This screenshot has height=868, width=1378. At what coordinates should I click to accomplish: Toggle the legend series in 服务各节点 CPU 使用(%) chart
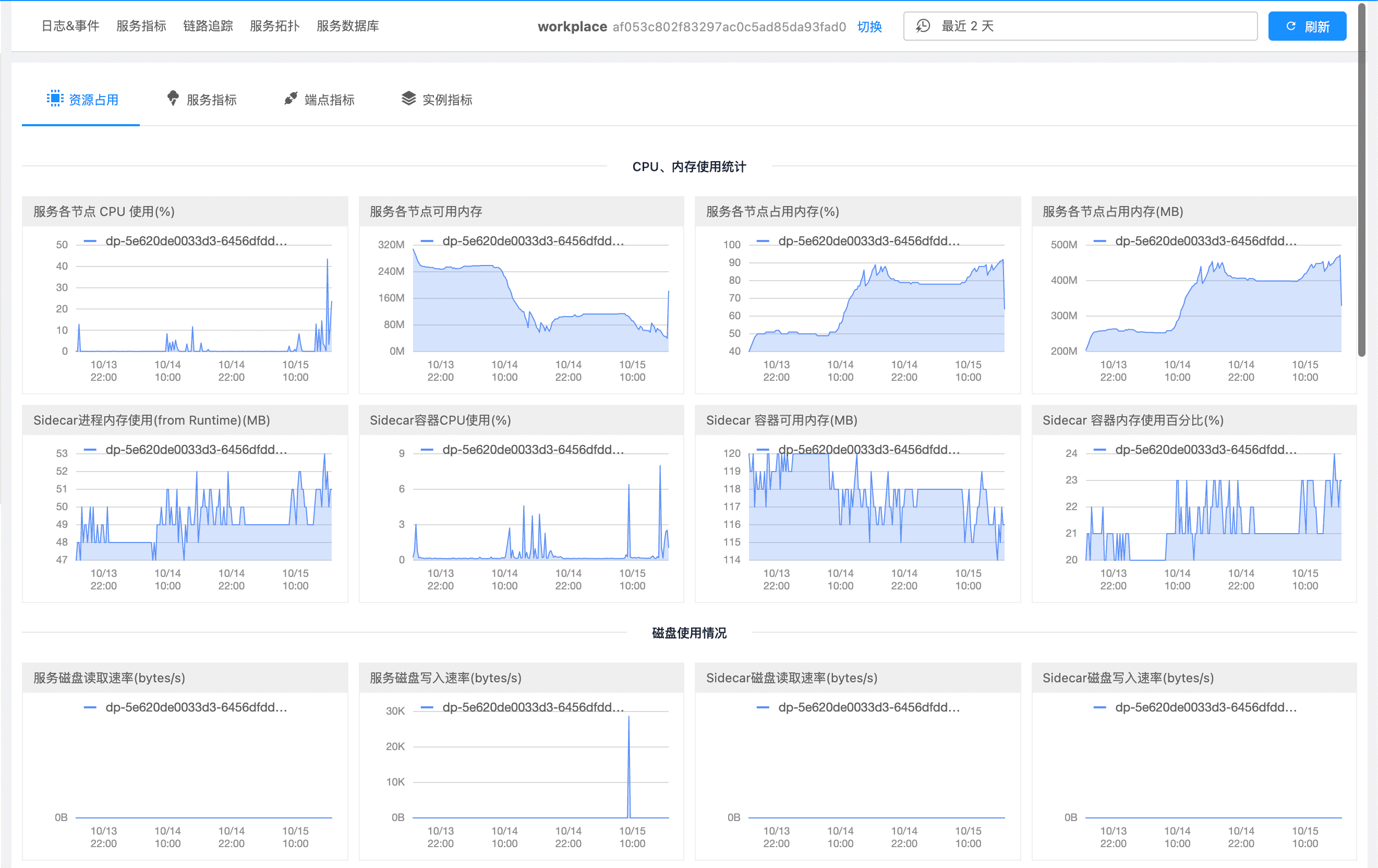tap(185, 241)
